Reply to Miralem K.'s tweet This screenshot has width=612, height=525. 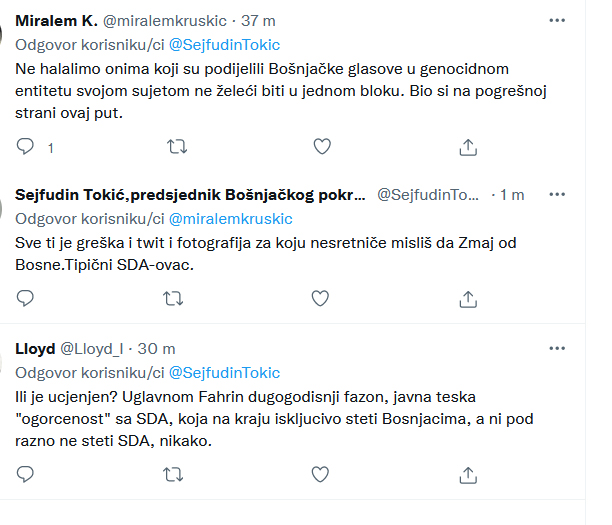pos(27,147)
